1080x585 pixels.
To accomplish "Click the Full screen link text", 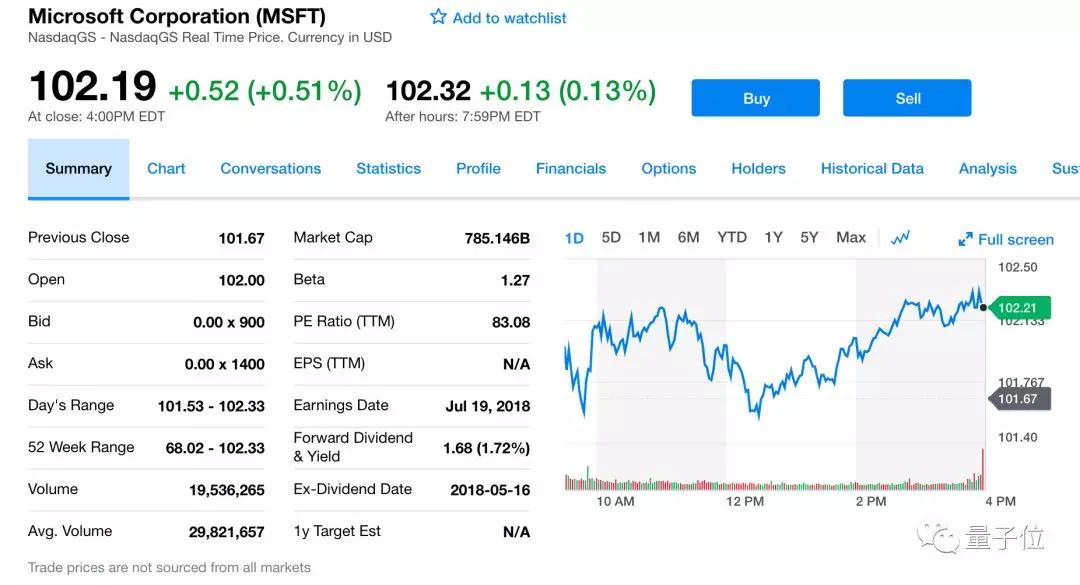I will (x=1015, y=239).
